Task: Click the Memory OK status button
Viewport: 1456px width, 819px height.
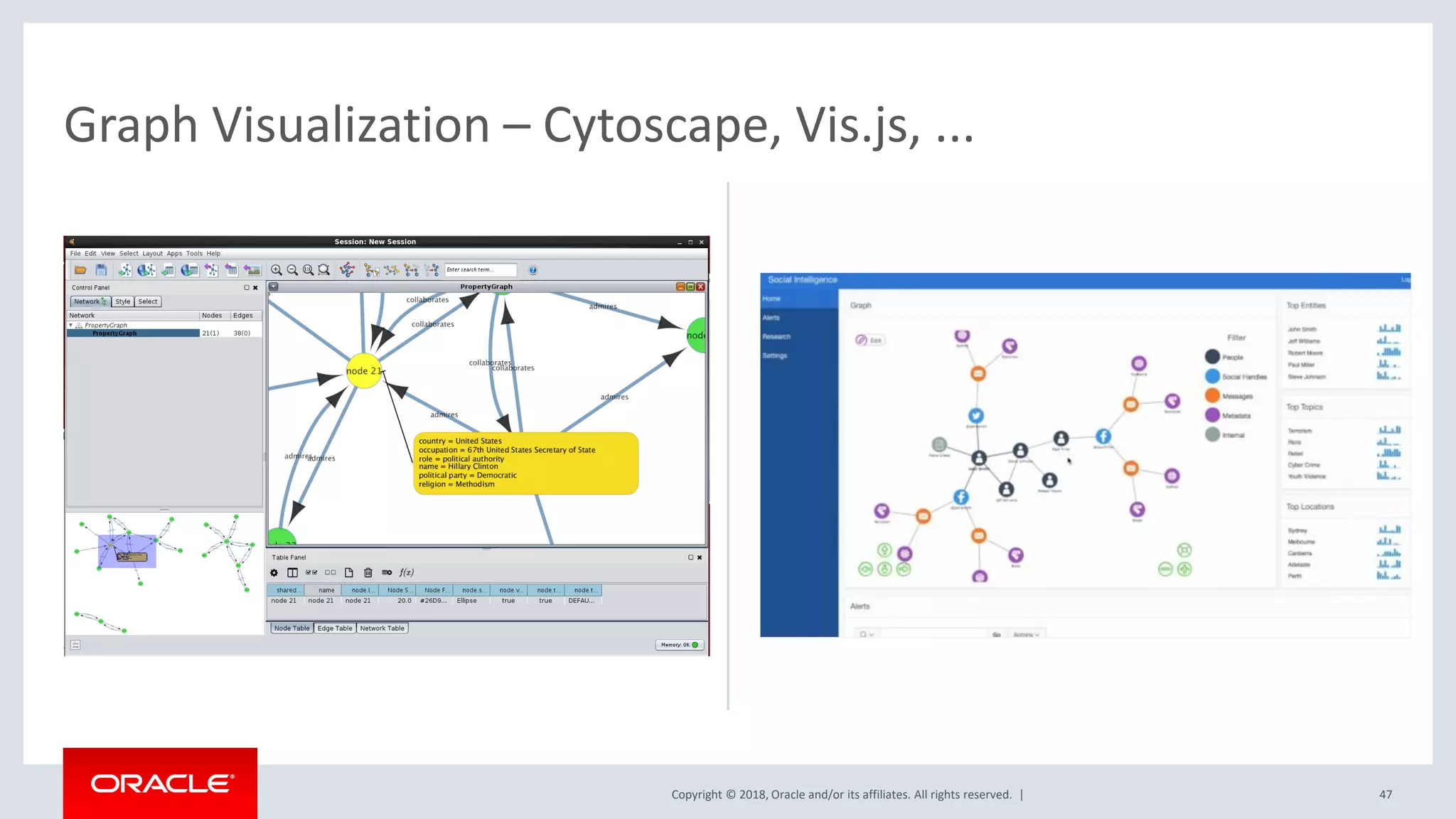Action: (x=679, y=645)
